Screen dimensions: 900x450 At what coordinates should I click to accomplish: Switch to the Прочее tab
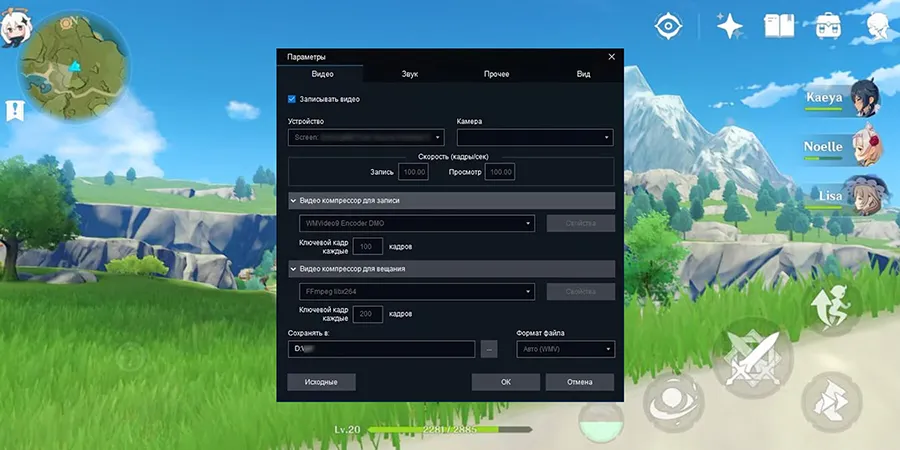496,74
